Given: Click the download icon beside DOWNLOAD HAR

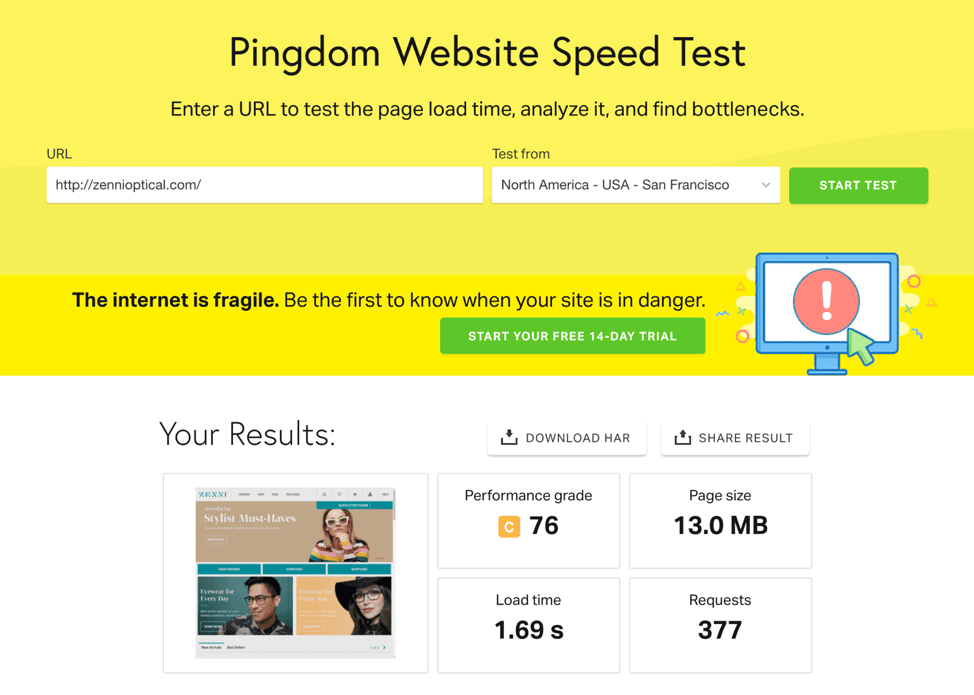Looking at the screenshot, I should (509, 437).
